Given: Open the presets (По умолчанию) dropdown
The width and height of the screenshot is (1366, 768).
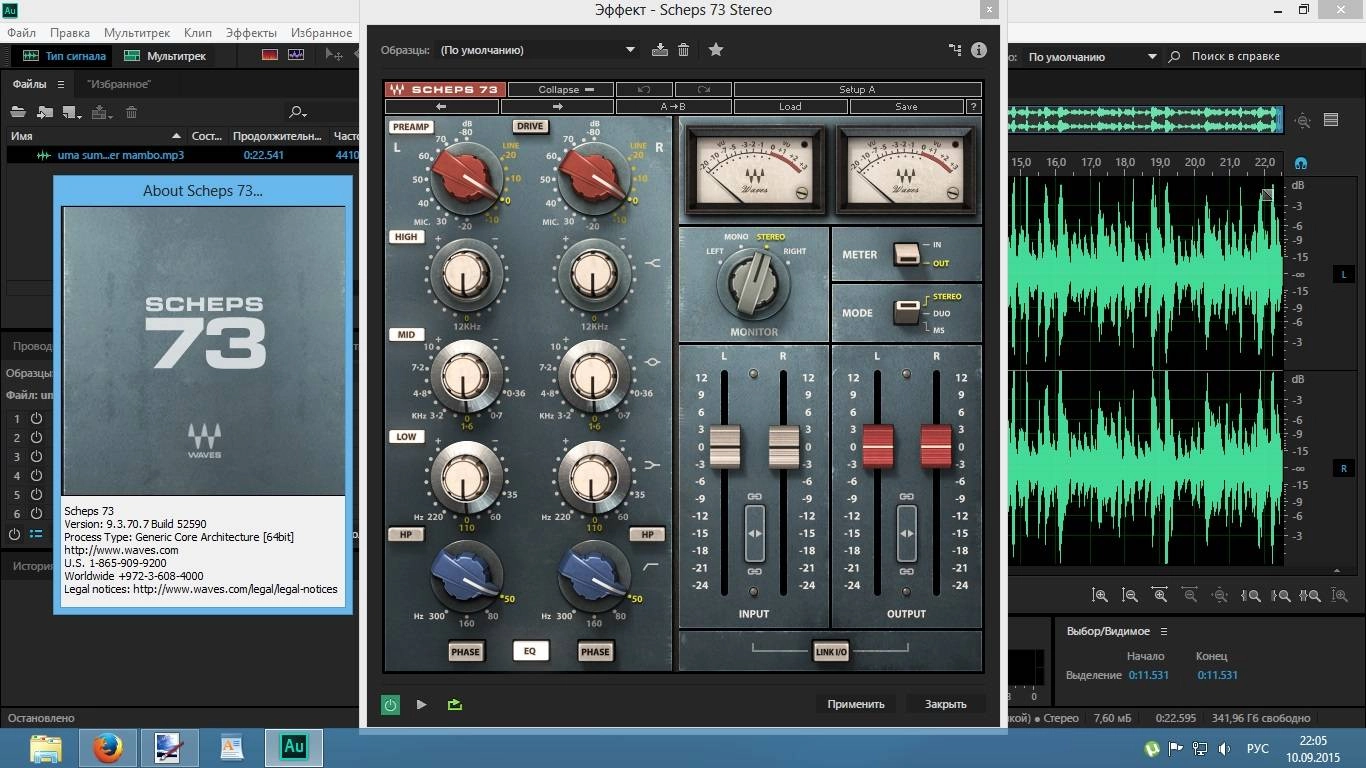Looking at the screenshot, I should [538, 50].
